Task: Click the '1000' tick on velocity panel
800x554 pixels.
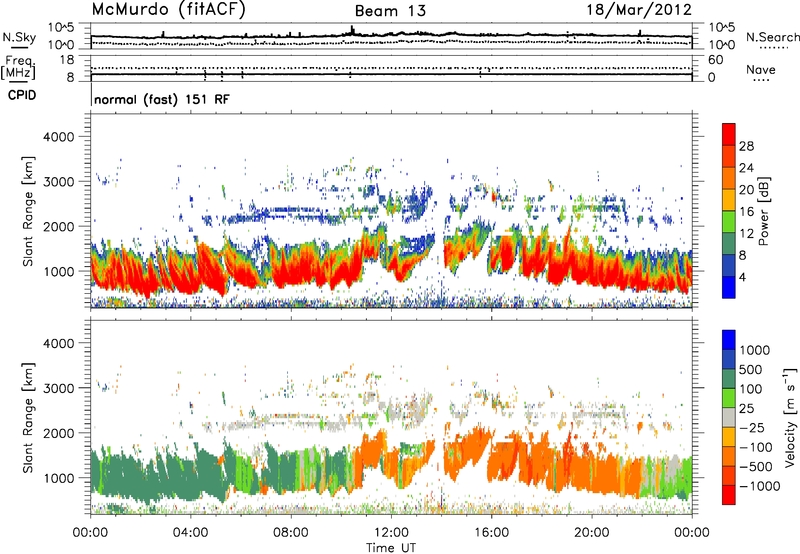Action: coord(58,477)
